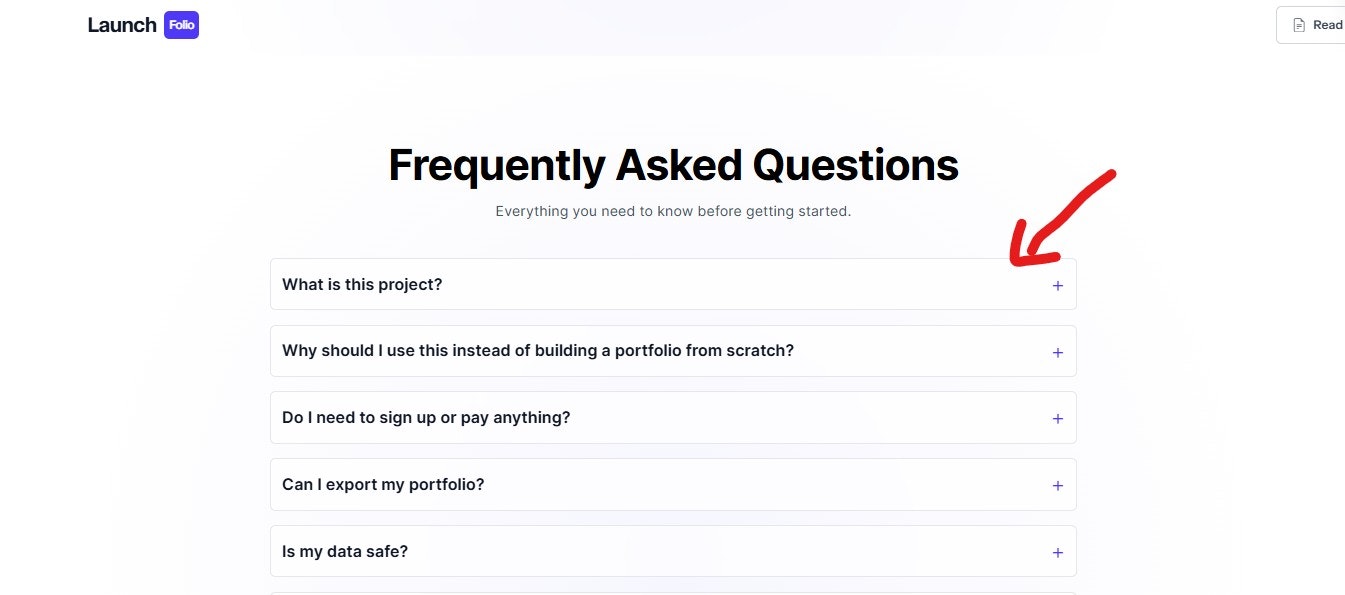This screenshot has width=1345, height=595.
Task: Hit the plus icon for the export portfolio question
Action: [x=1057, y=486]
